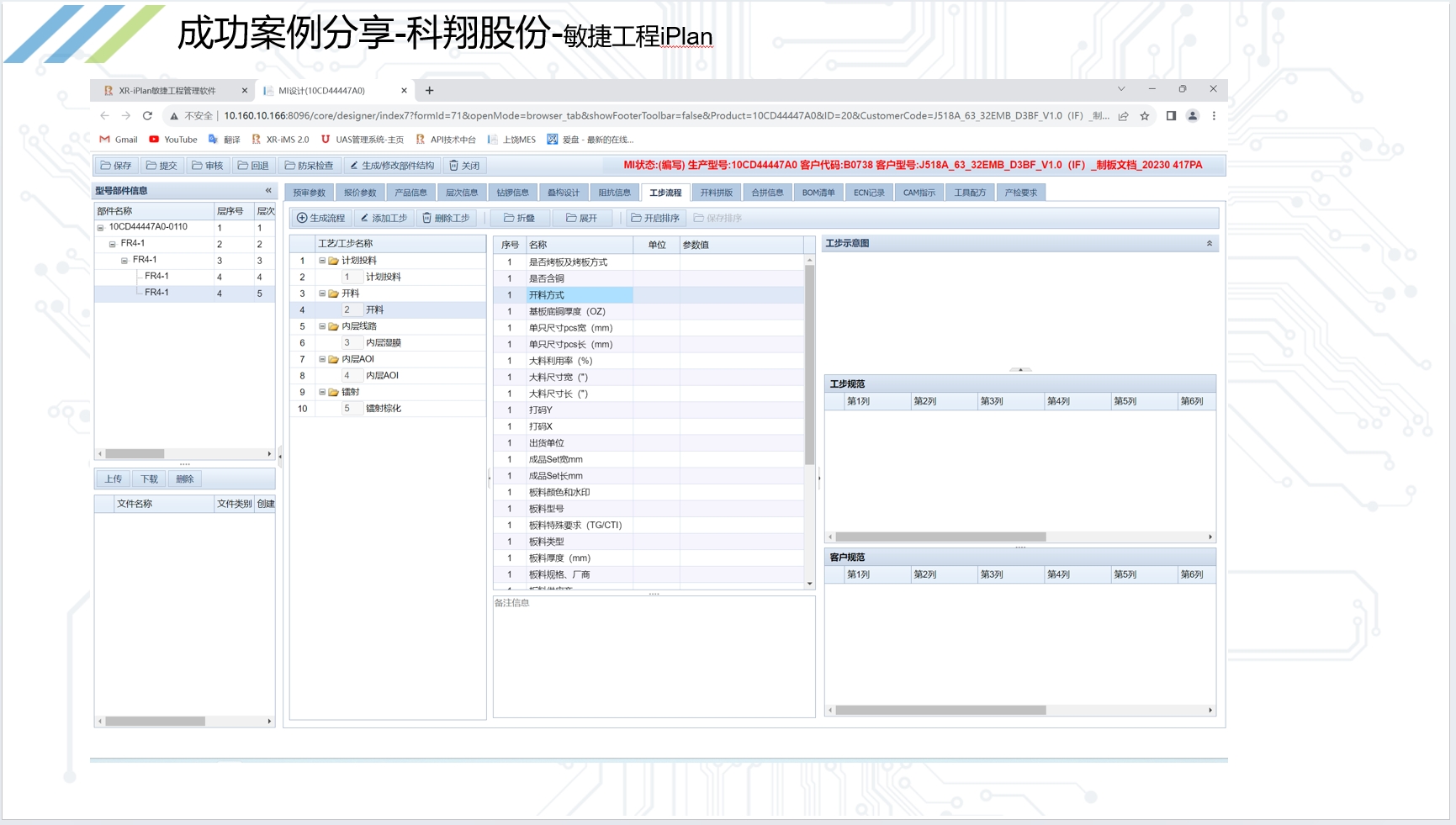Click the browser forward arrow
The height and width of the screenshot is (825, 1456).
pos(126,116)
